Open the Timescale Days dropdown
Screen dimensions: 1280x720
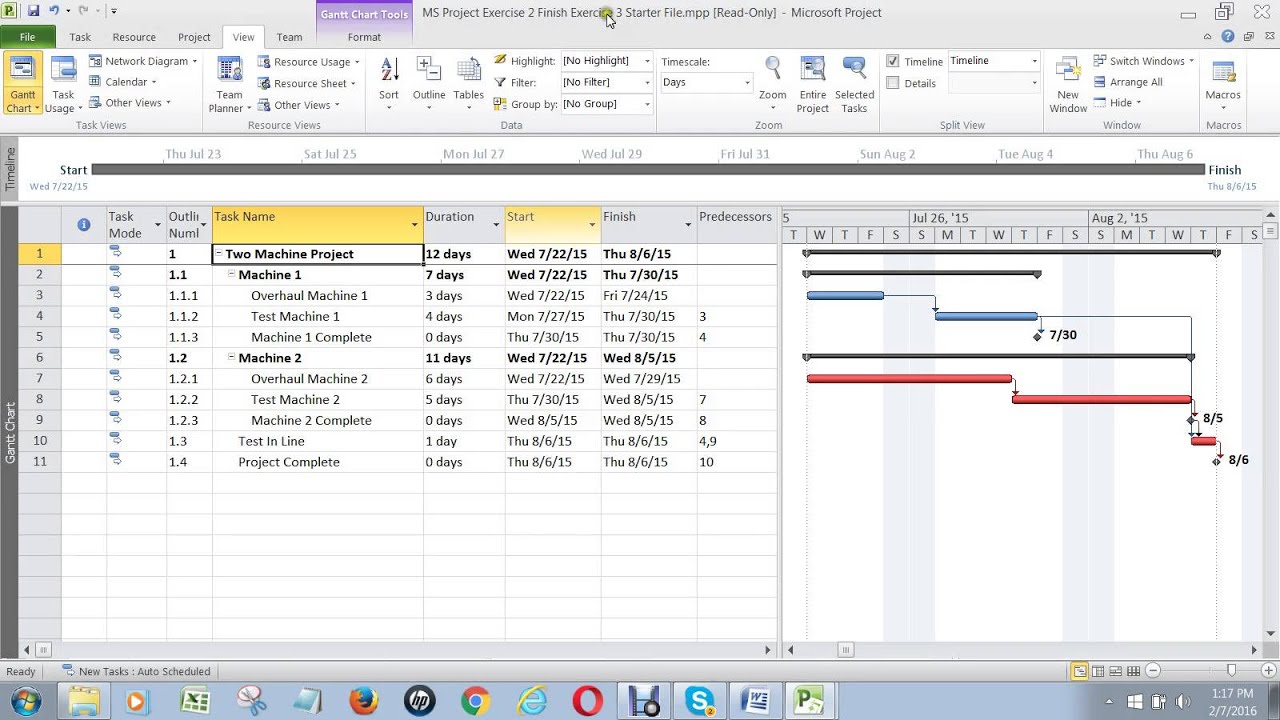click(746, 82)
